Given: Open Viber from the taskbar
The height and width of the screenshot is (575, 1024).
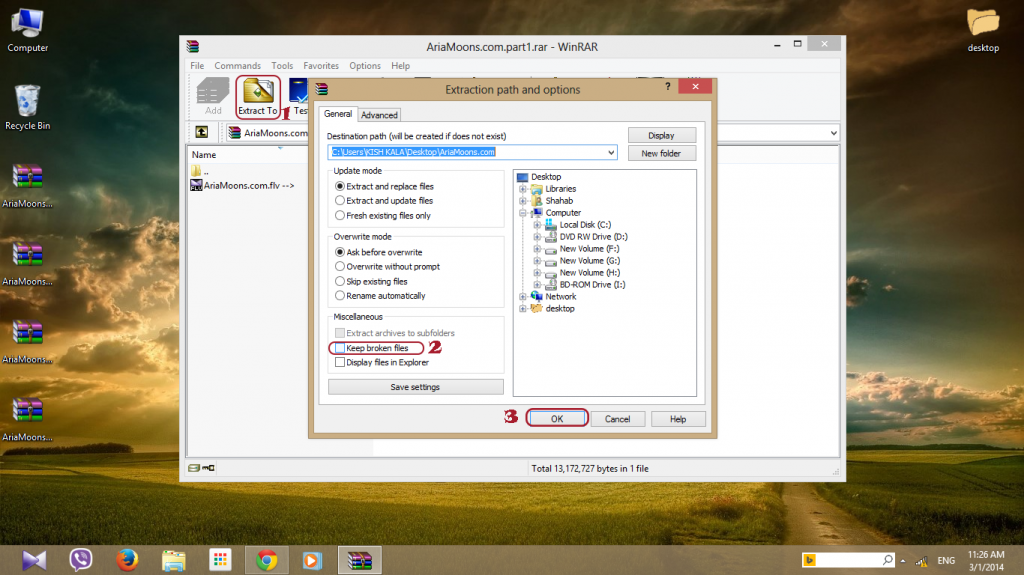Looking at the screenshot, I should click(x=81, y=560).
